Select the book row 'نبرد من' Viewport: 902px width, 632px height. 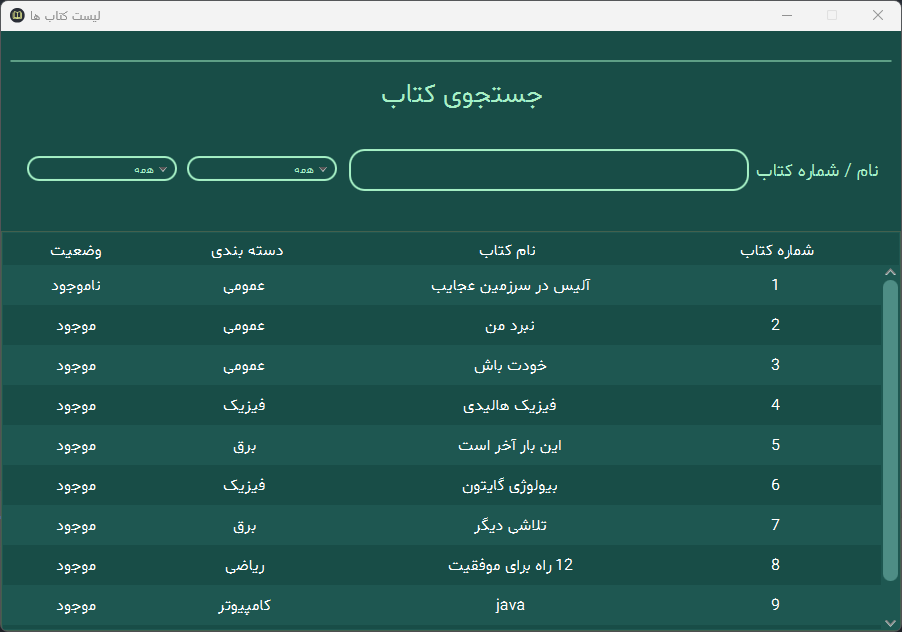pos(442,325)
